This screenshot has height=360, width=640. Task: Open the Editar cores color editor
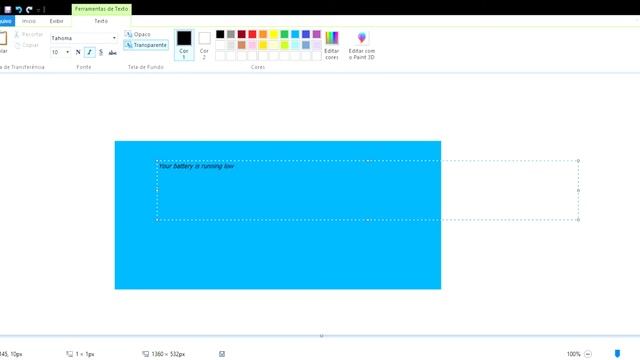click(331, 45)
